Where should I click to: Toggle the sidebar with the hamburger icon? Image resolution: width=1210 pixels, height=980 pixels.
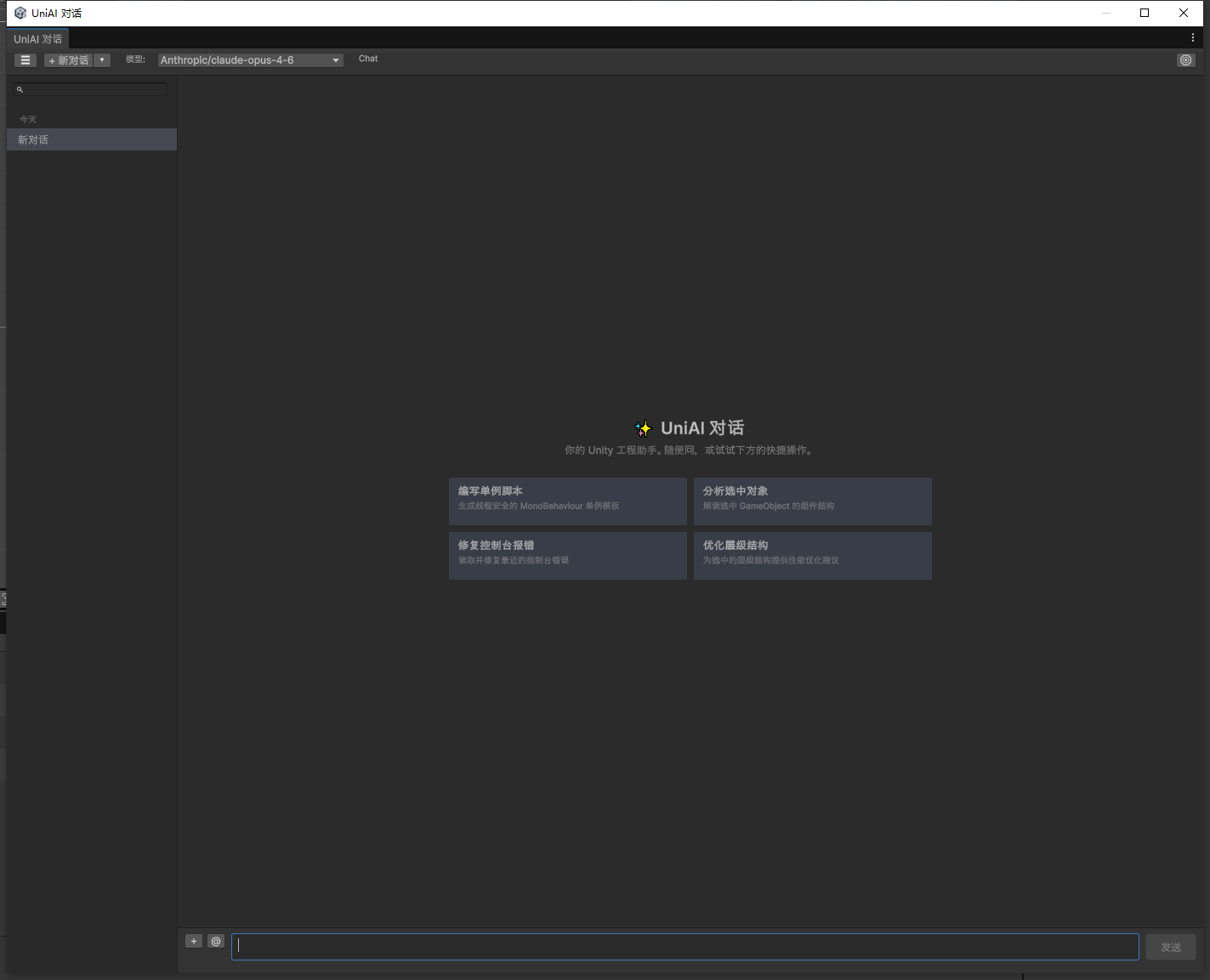(x=26, y=60)
